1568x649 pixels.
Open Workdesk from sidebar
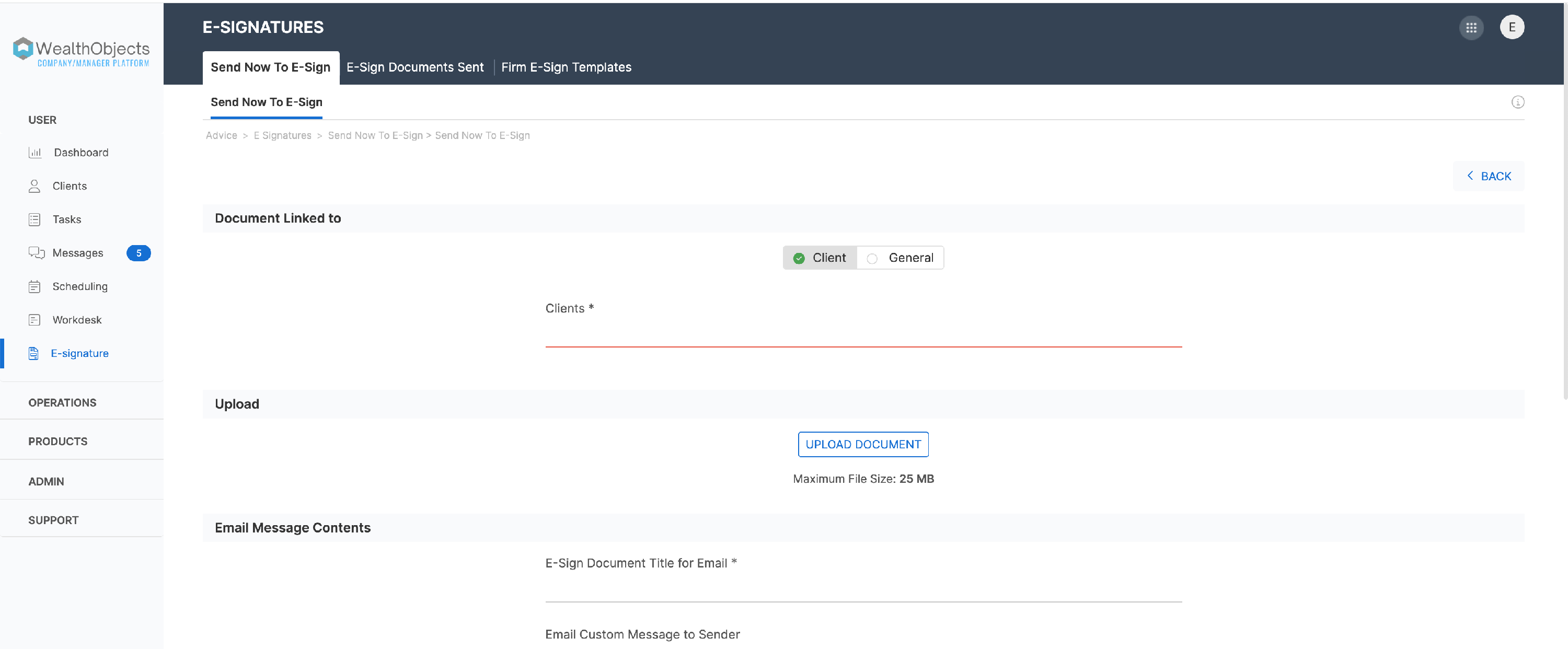pyautogui.click(x=77, y=320)
